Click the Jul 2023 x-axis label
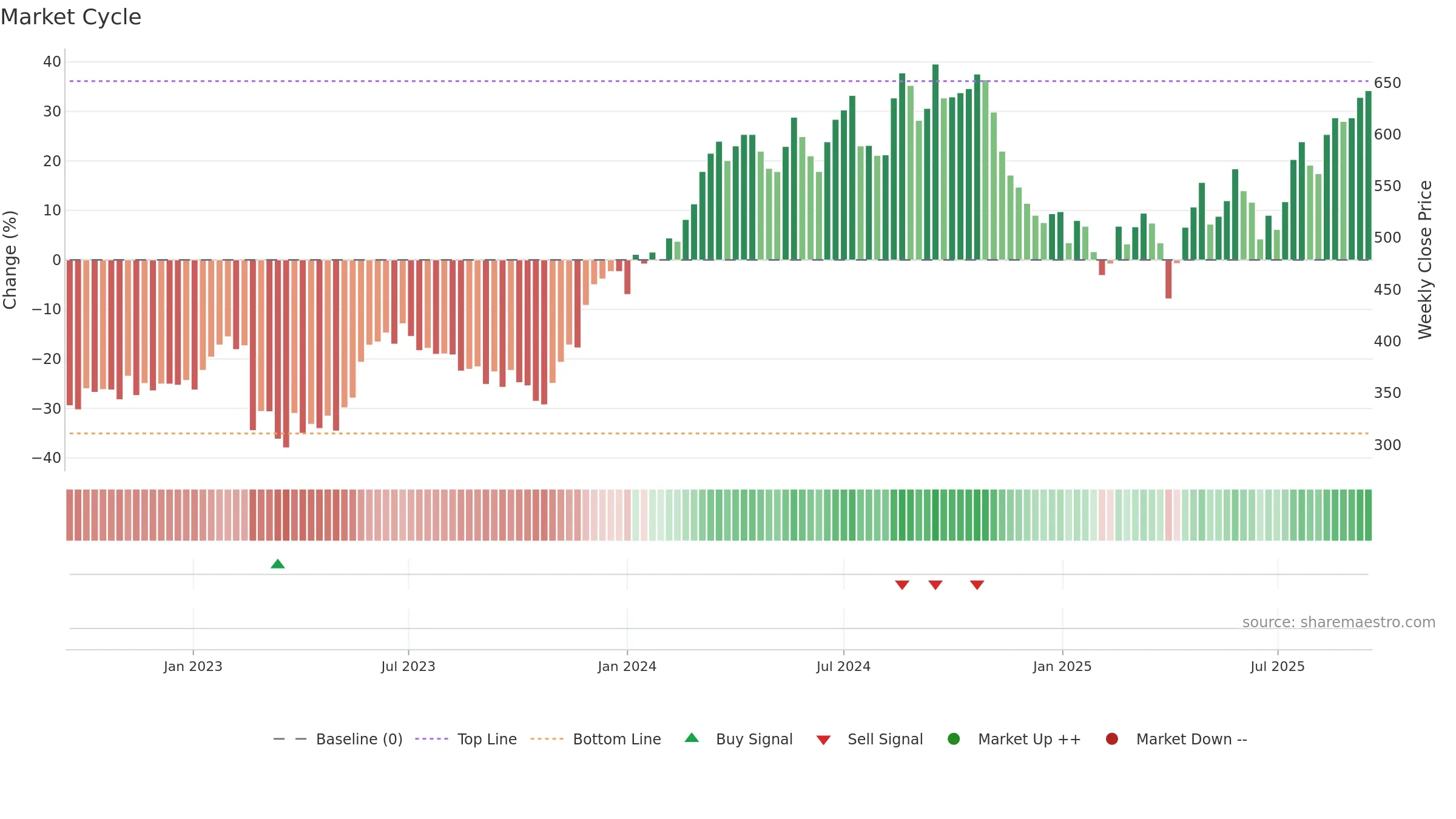The width and height of the screenshot is (1456, 819). 408,666
